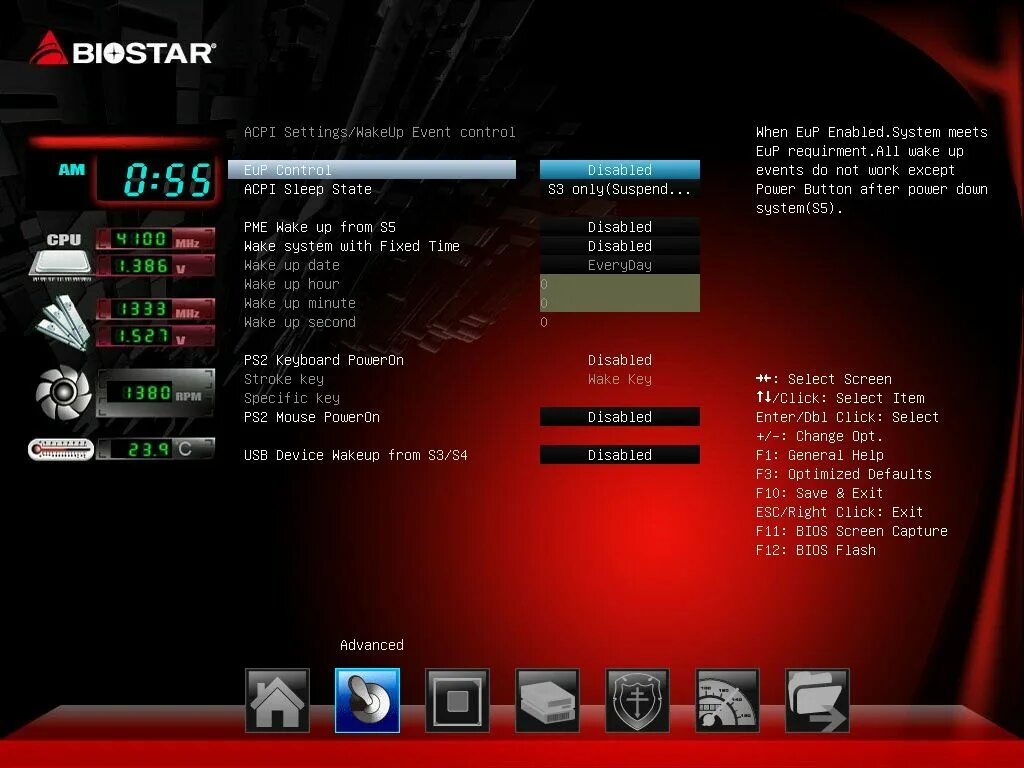Open the Security shield icon
The image size is (1024, 768).
click(637, 701)
